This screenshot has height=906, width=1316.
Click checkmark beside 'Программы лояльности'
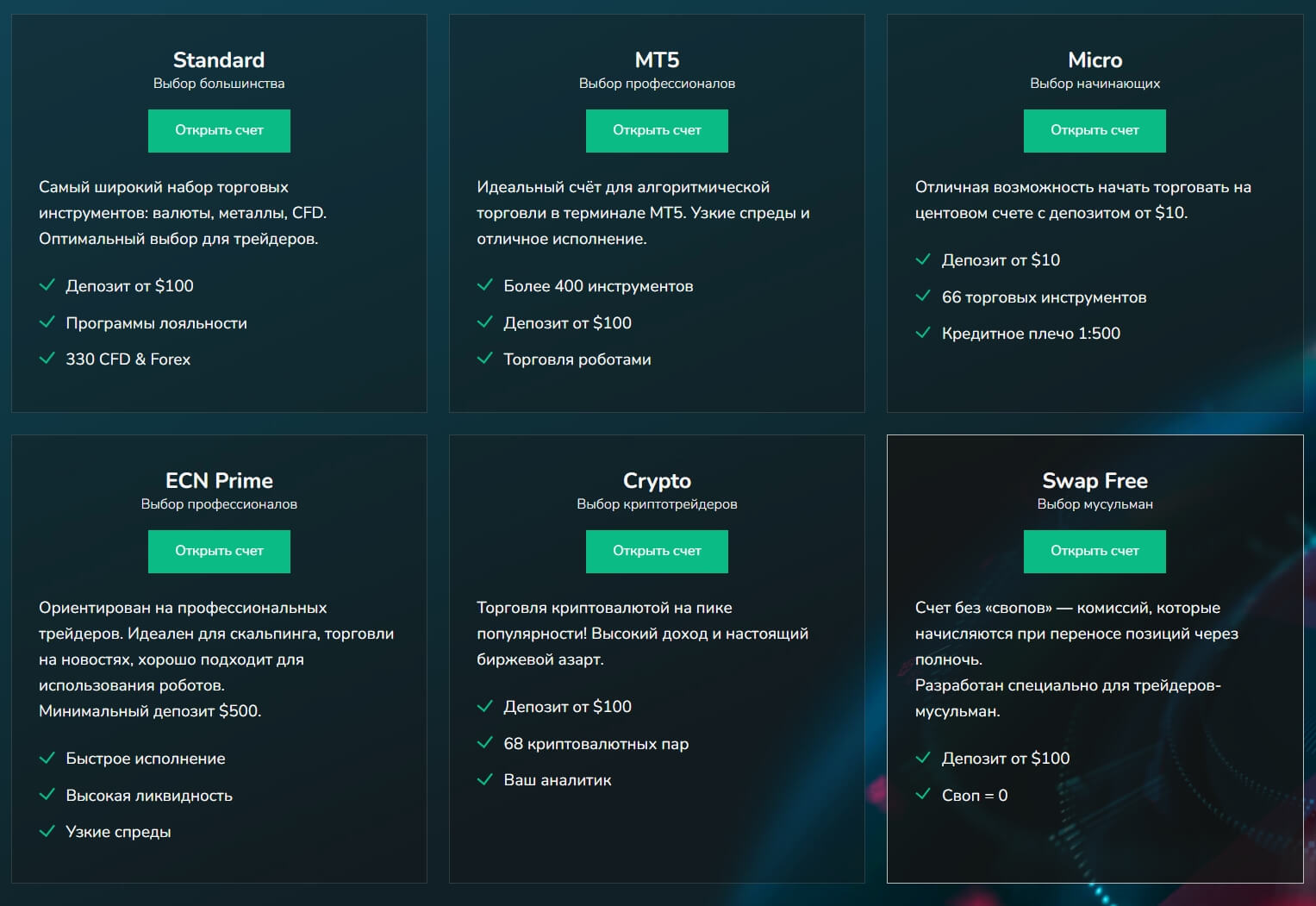(x=47, y=322)
